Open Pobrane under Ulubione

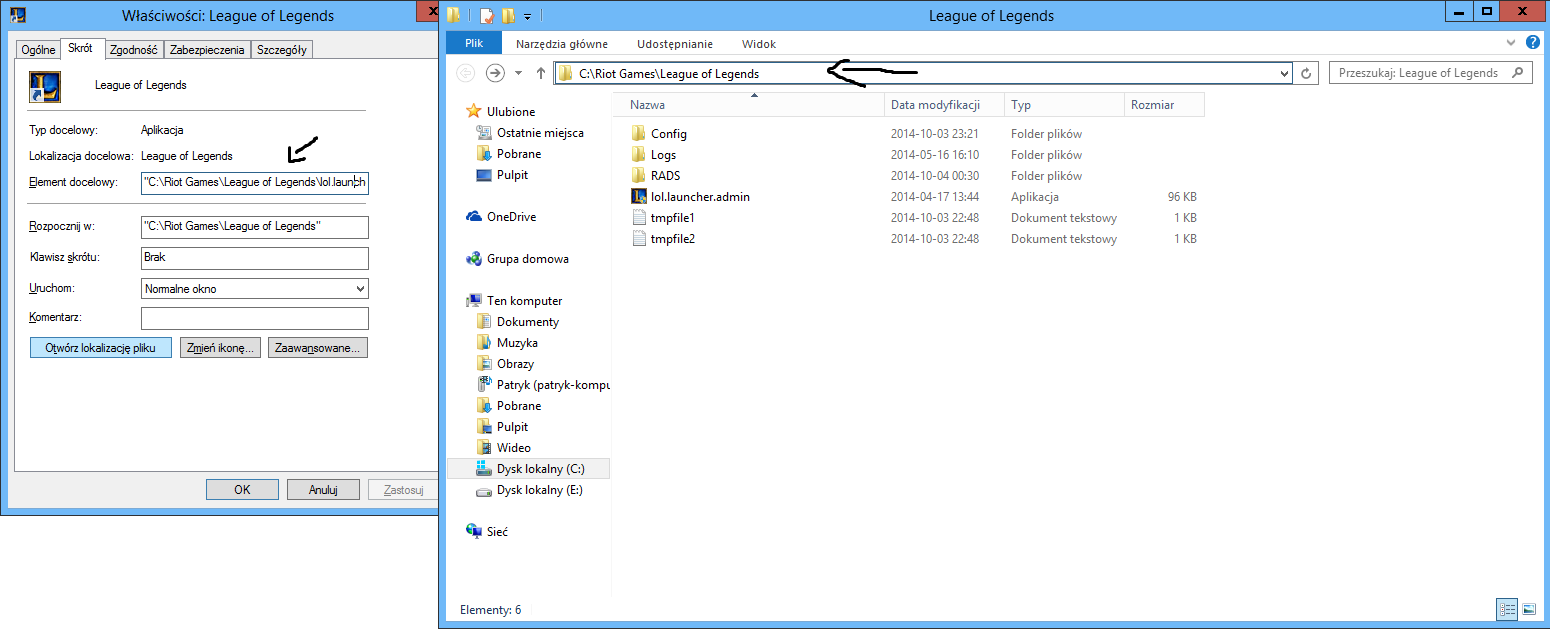tap(519, 154)
